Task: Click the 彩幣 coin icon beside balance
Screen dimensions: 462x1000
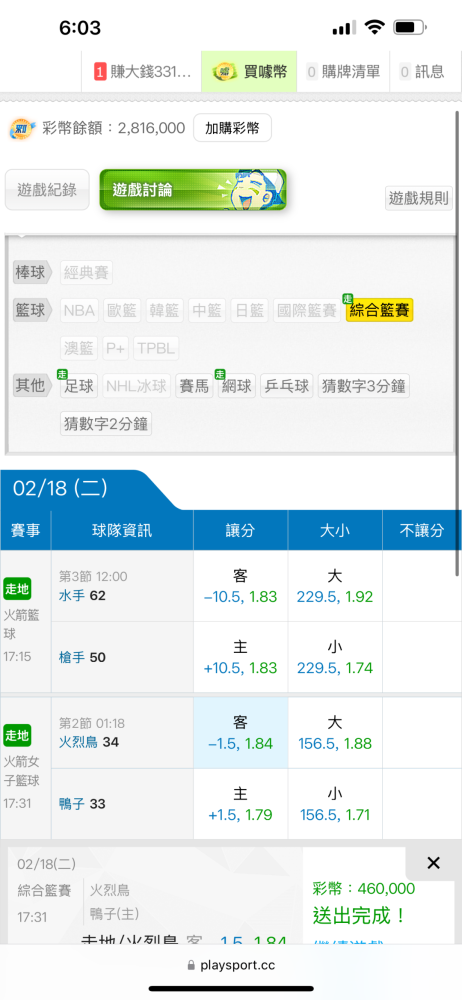Action: 22,128
